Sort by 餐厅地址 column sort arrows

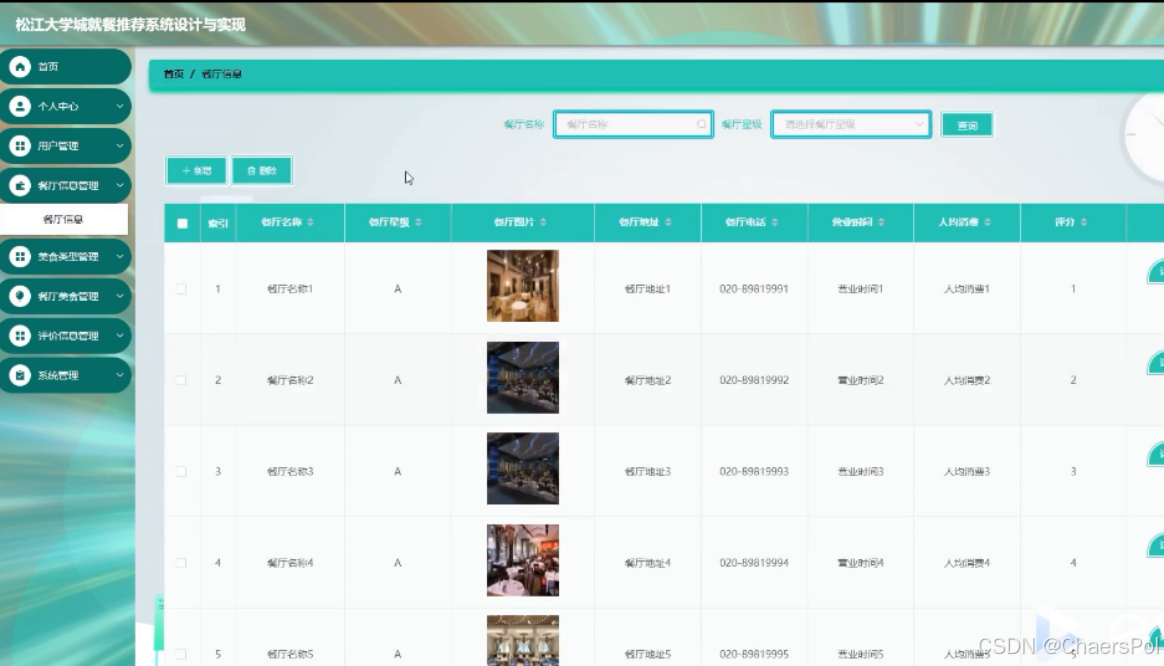[x=668, y=222]
